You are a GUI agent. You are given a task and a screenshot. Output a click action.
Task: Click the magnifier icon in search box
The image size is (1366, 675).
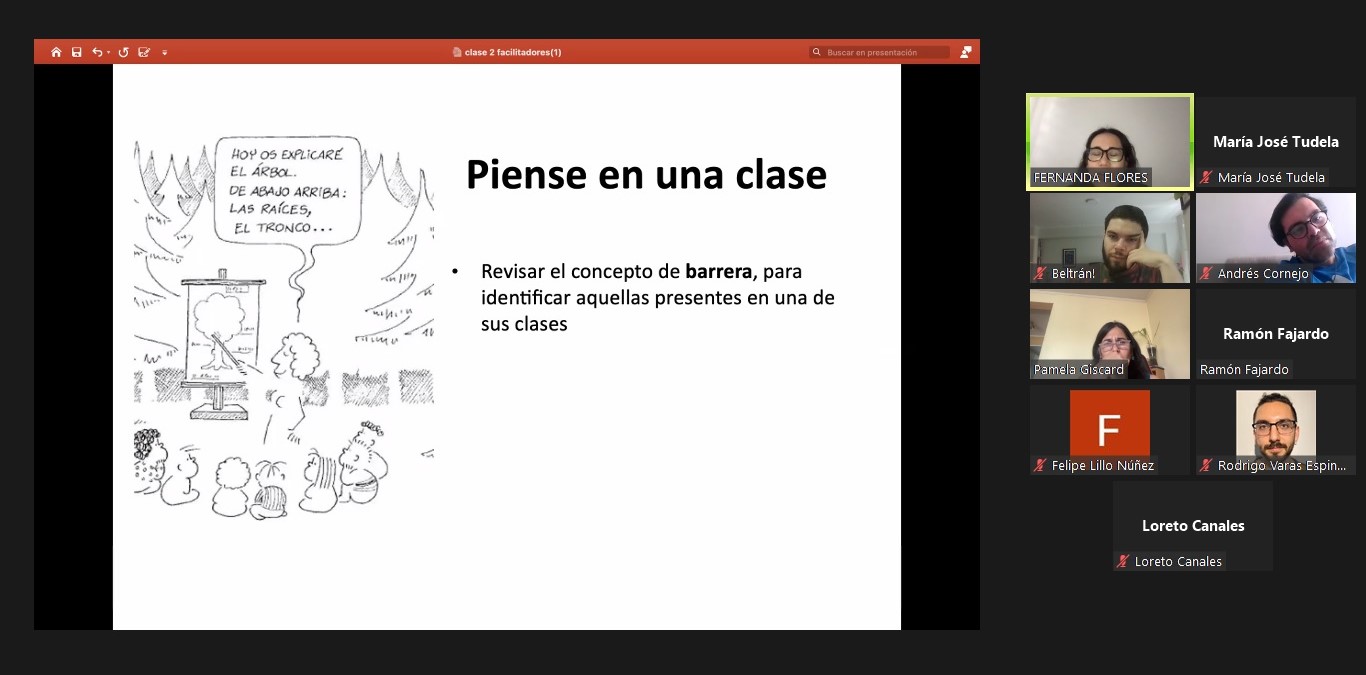click(x=817, y=52)
